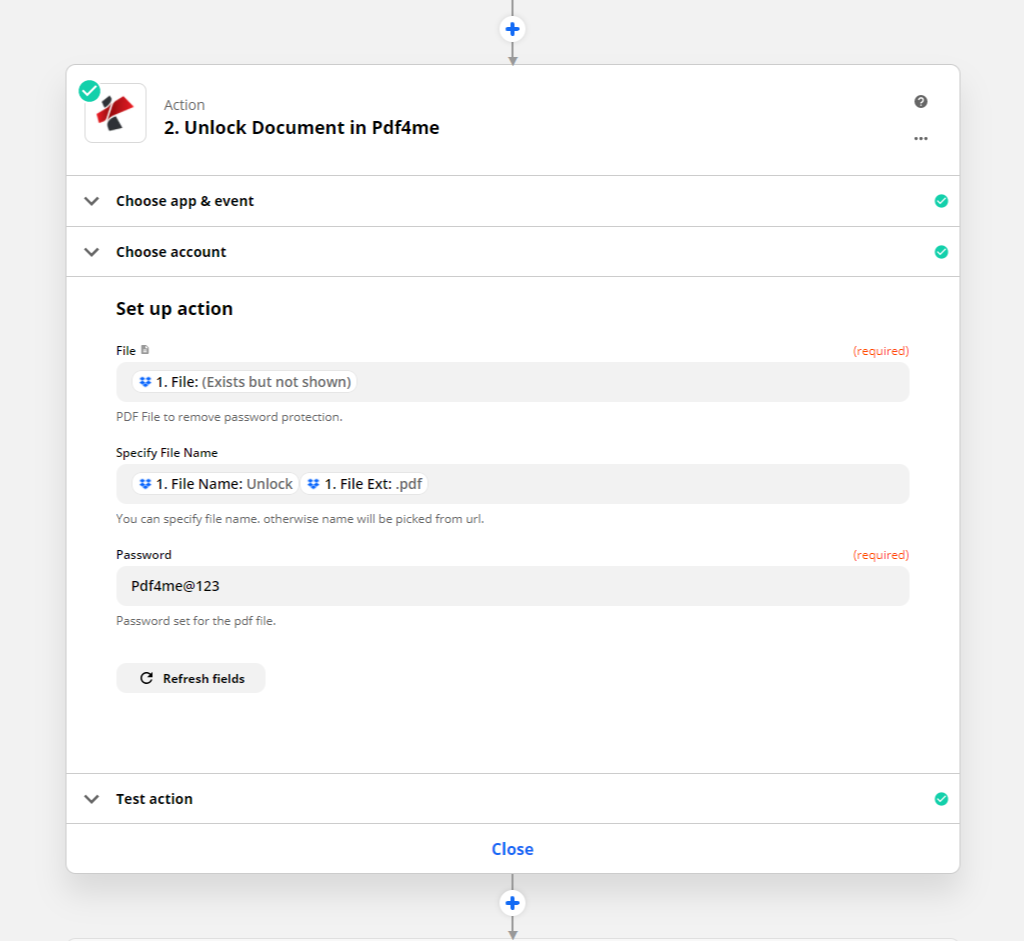Viewport: 1024px width, 941px height.
Task: Click the green check beside Test action
Action: [941, 798]
